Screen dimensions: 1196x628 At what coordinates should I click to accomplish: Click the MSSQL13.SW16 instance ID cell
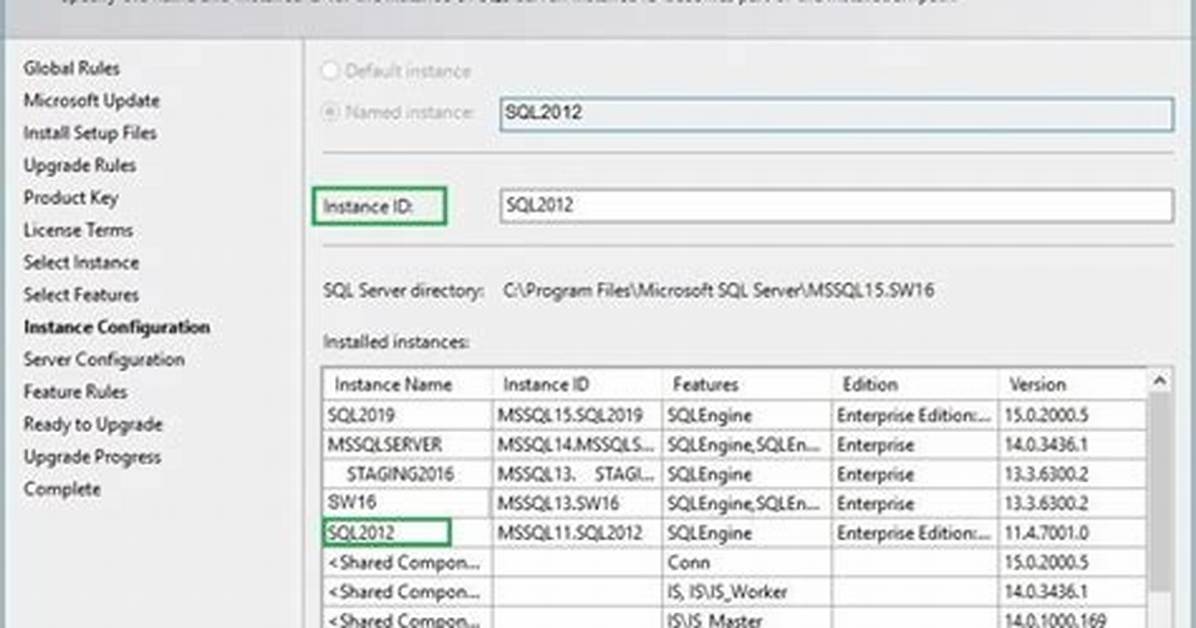pos(577,503)
